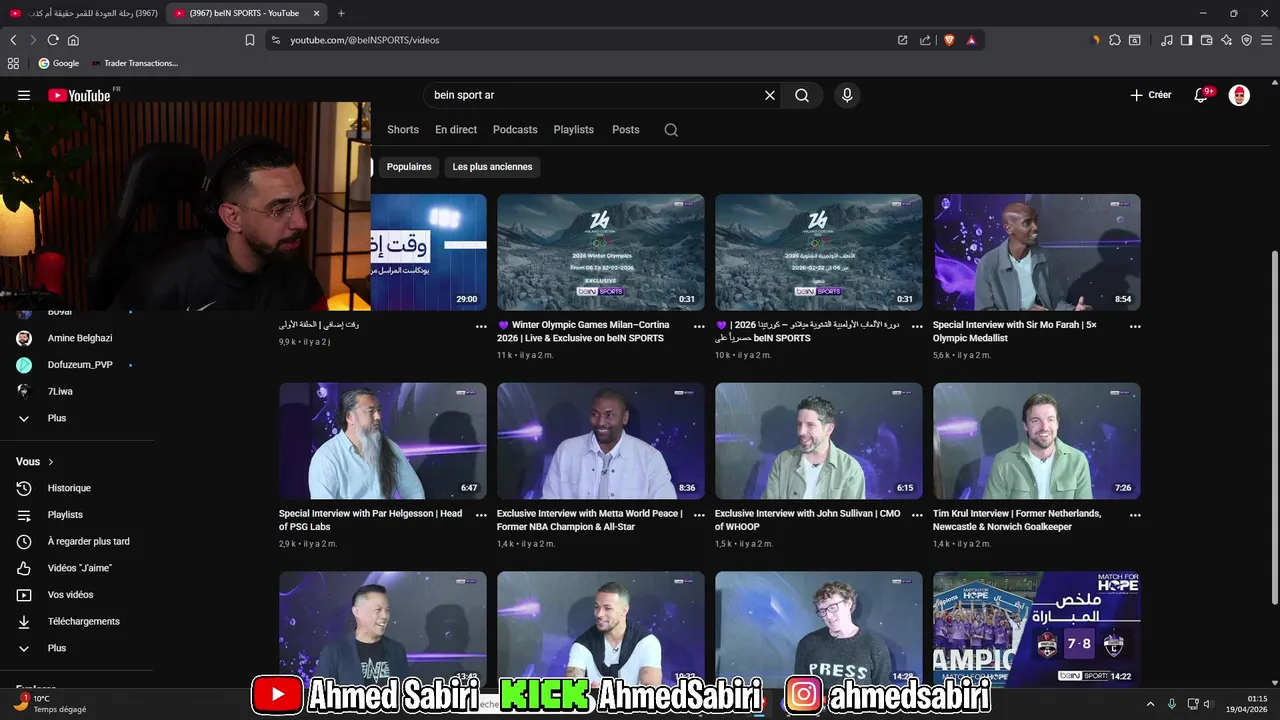1280x720 pixels.
Task: Play the Sir Mo Farah interview thumbnail
Action: click(1037, 252)
